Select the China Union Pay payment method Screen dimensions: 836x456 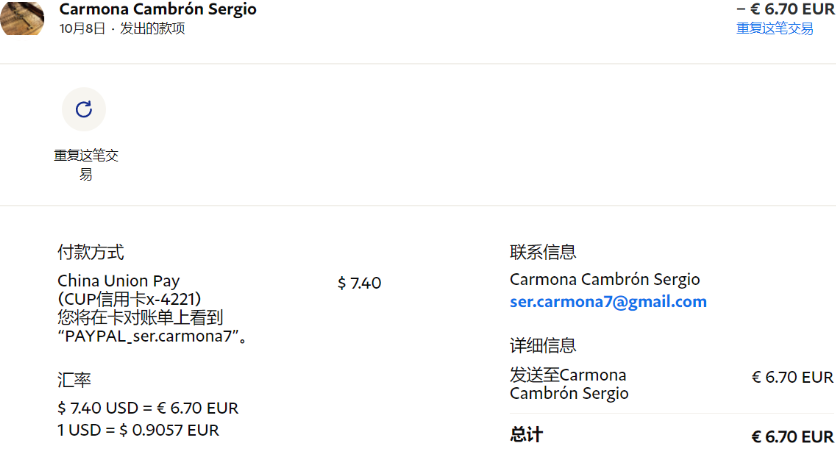pyautogui.click(x=118, y=281)
